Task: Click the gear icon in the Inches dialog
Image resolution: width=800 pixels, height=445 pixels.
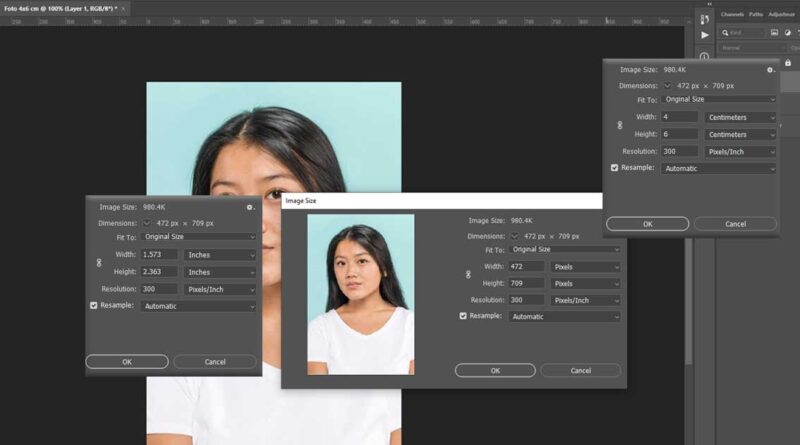Action: pyautogui.click(x=250, y=207)
